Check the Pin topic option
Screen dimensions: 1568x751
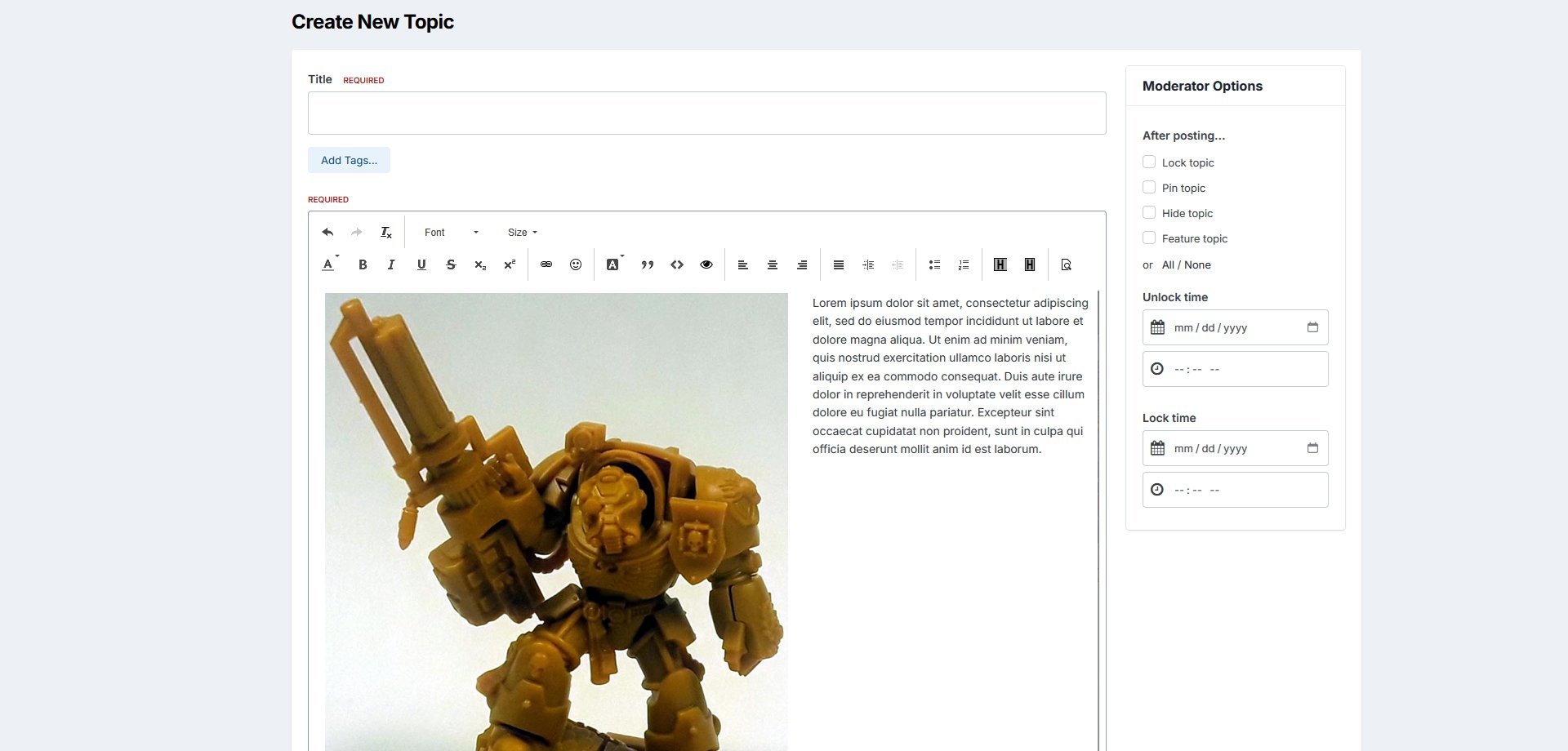pyautogui.click(x=1149, y=188)
